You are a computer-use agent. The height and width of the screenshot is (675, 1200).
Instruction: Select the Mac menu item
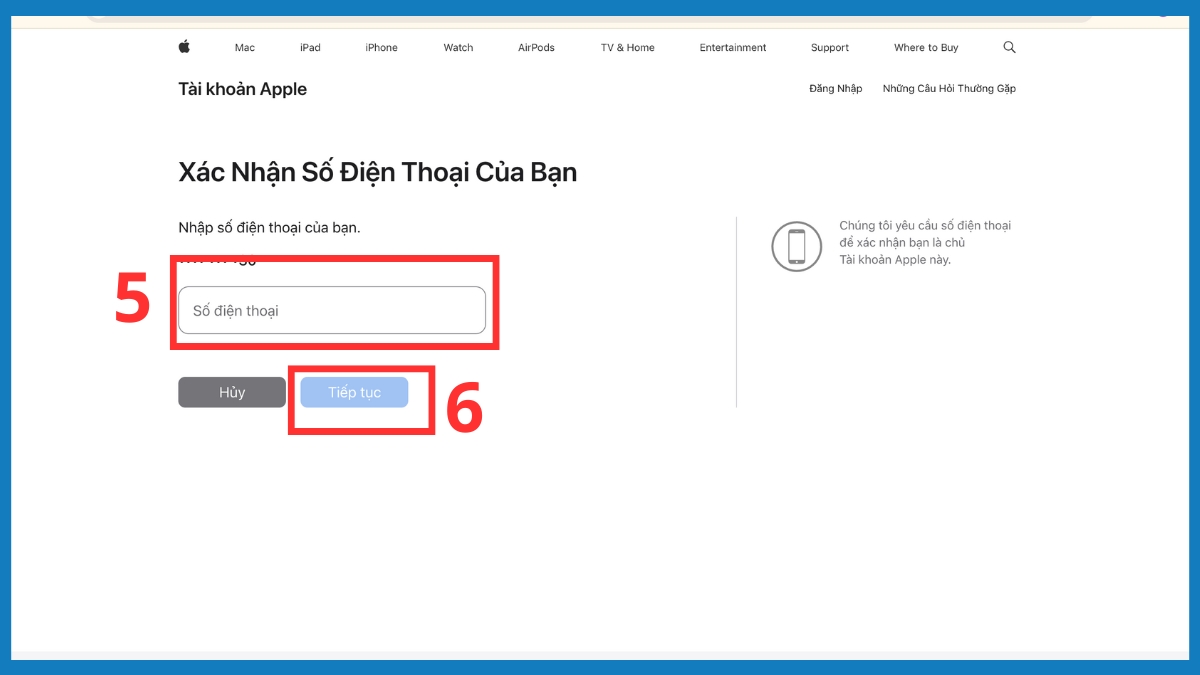point(244,47)
